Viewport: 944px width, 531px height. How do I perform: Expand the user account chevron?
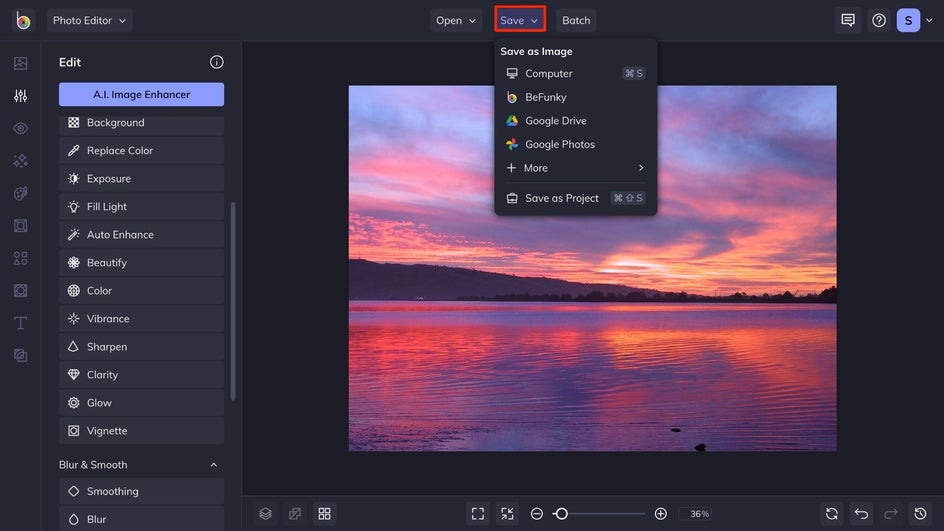click(x=929, y=20)
